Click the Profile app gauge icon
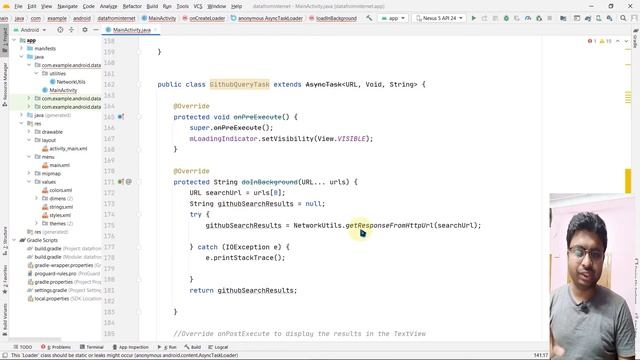 (x=528, y=18)
